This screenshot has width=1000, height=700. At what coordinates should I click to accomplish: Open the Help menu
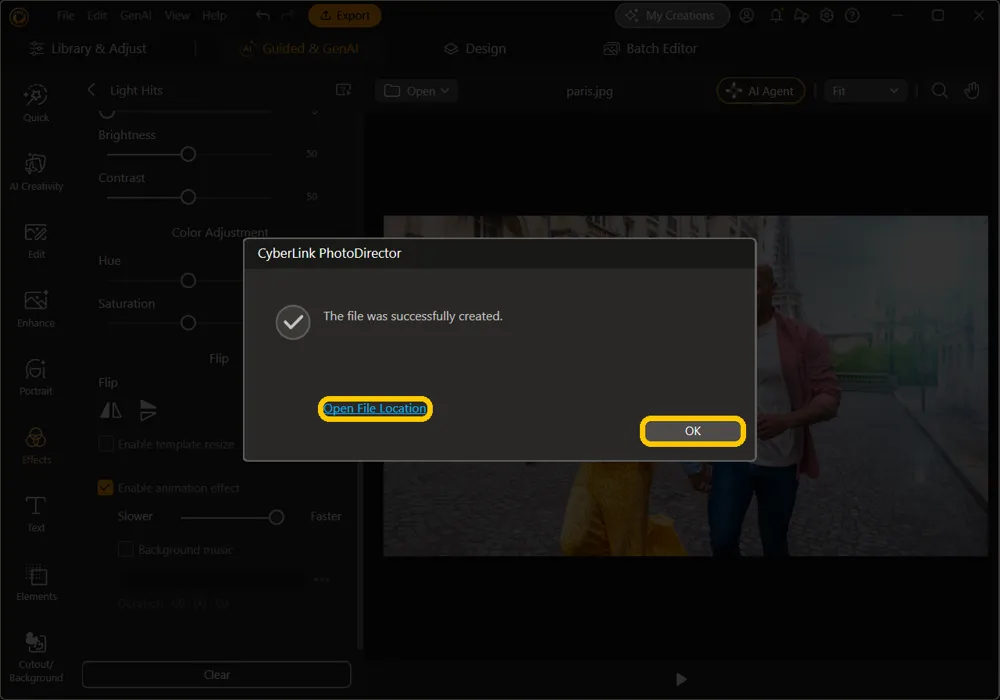pos(214,15)
